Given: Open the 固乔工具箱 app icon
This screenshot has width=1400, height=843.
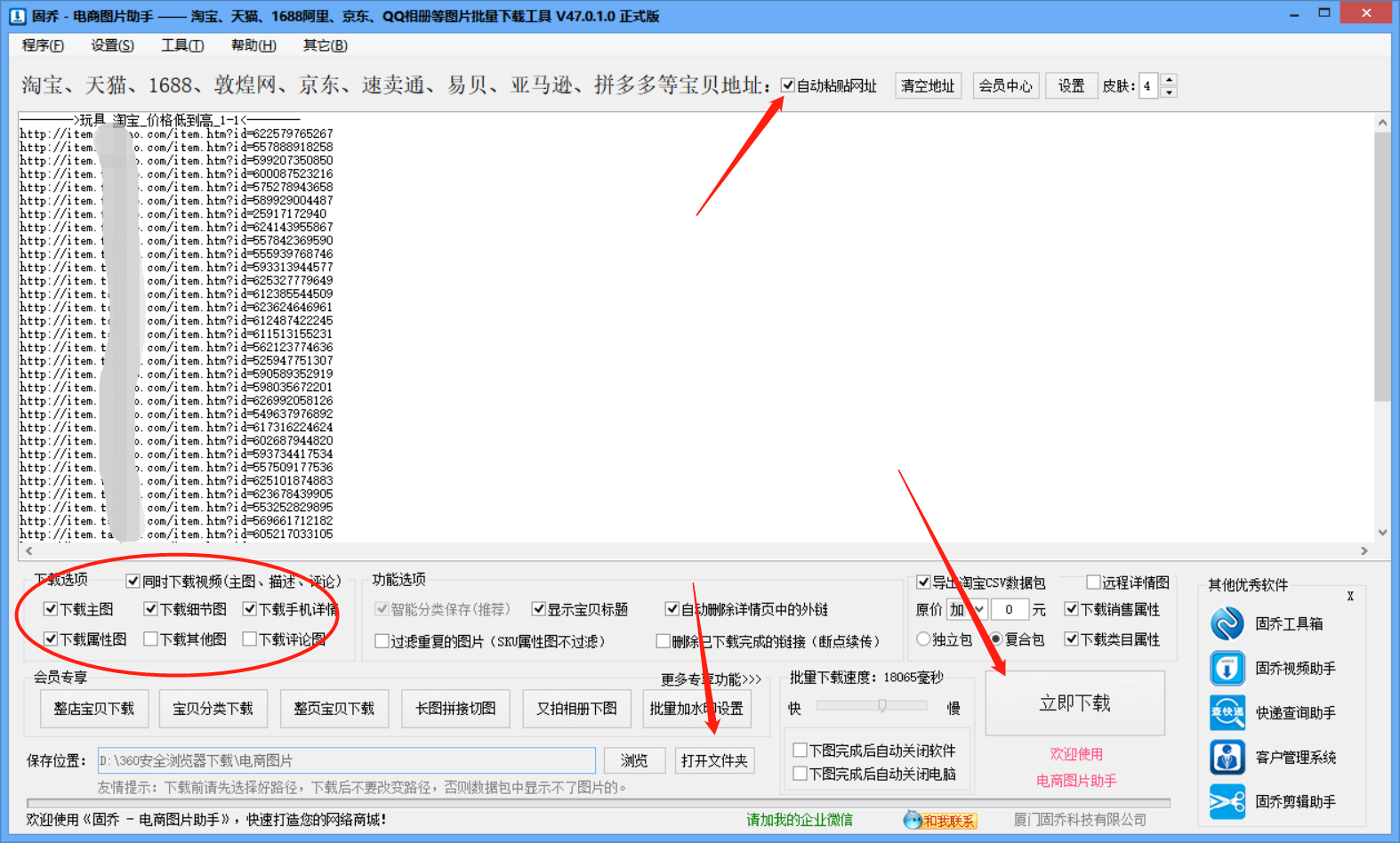Looking at the screenshot, I should 1227,623.
